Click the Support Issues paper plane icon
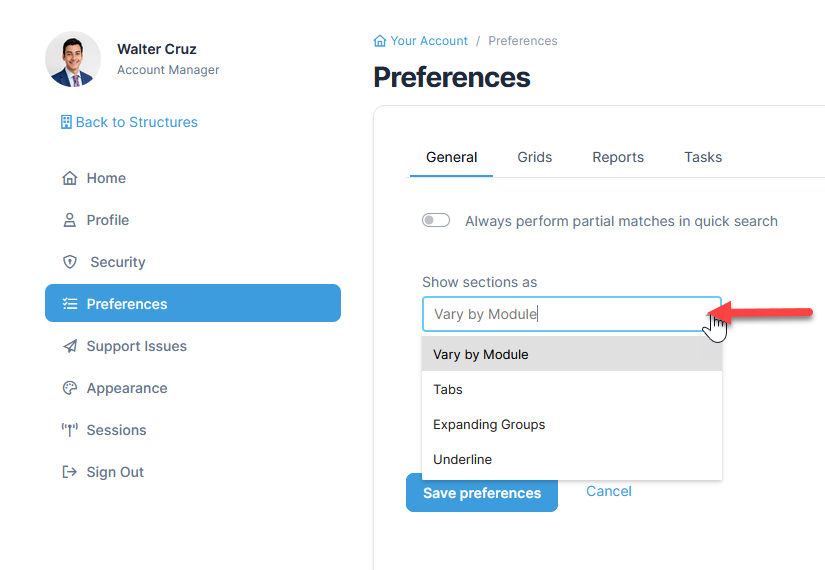The image size is (825, 570). [70, 346]
